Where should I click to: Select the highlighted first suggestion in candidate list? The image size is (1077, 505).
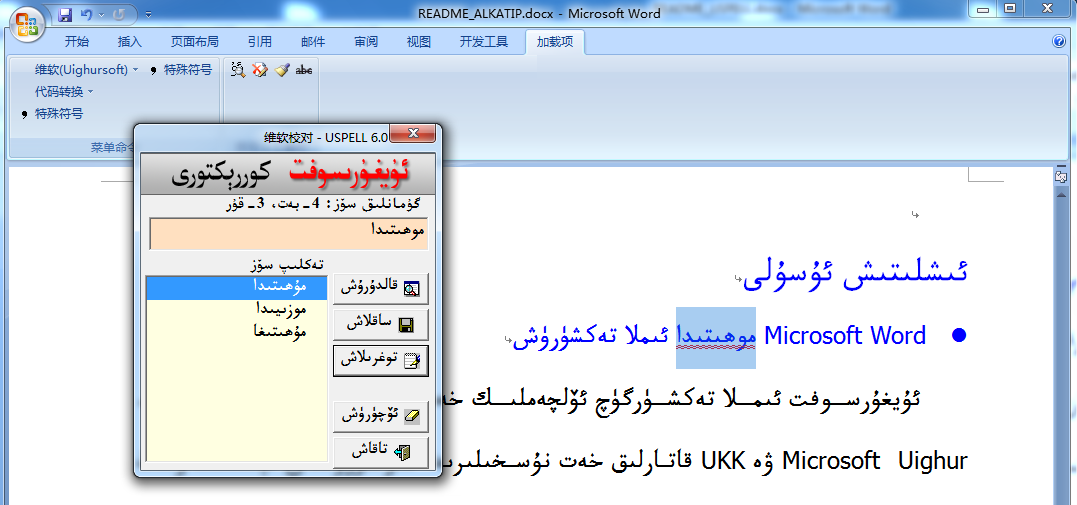point(237,287)
